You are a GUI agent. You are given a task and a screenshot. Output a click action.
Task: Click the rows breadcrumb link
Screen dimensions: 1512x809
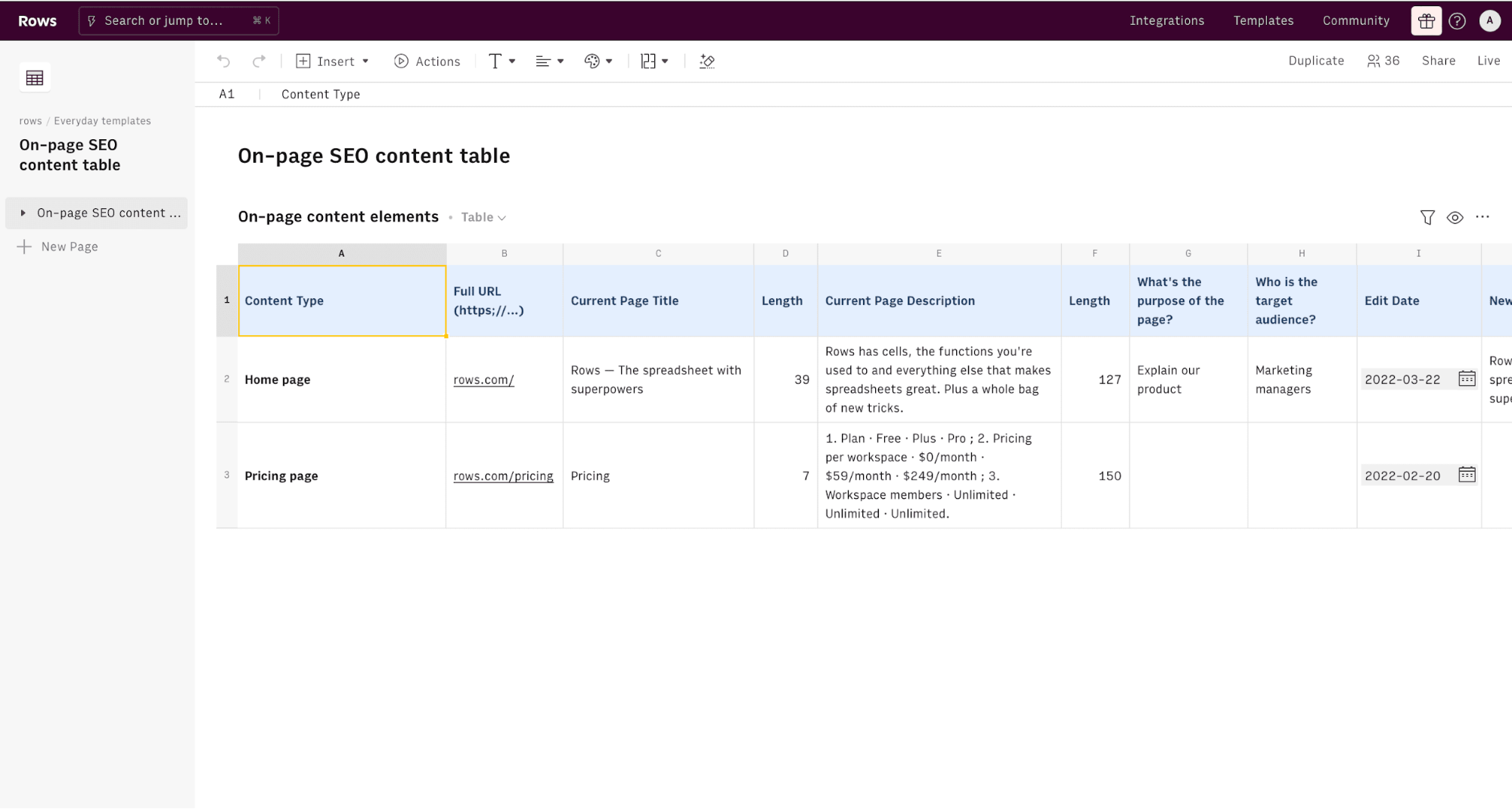coord(30,121)
